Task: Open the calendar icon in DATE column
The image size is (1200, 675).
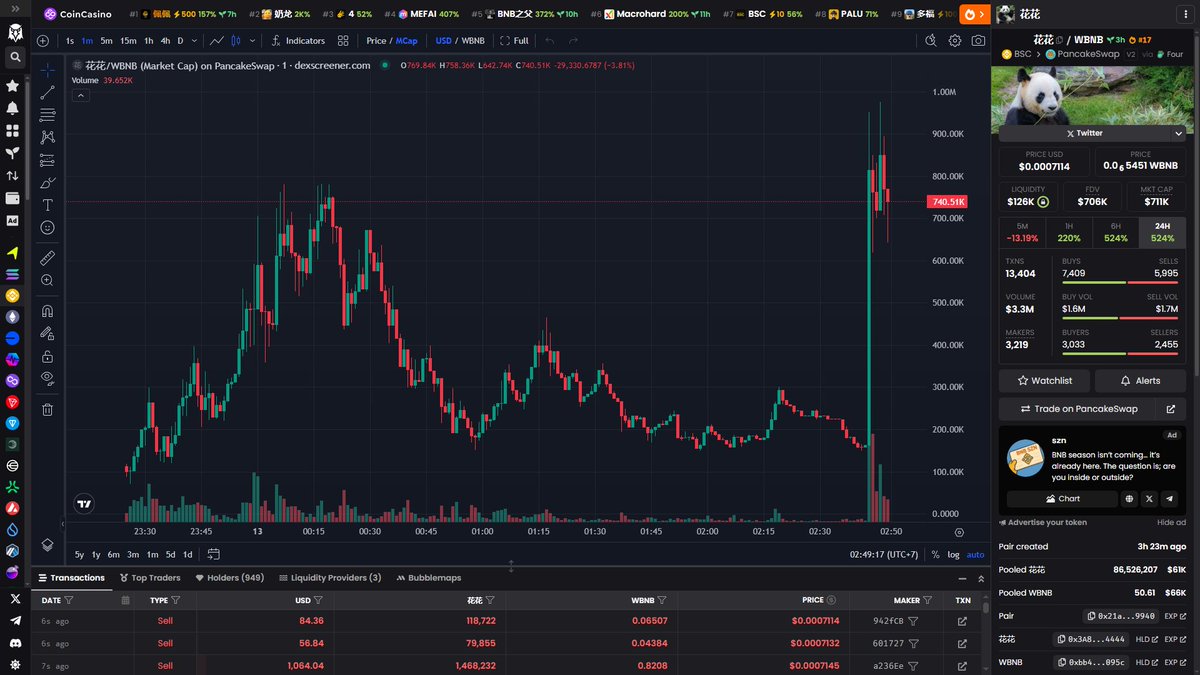Action: (125, 600)
